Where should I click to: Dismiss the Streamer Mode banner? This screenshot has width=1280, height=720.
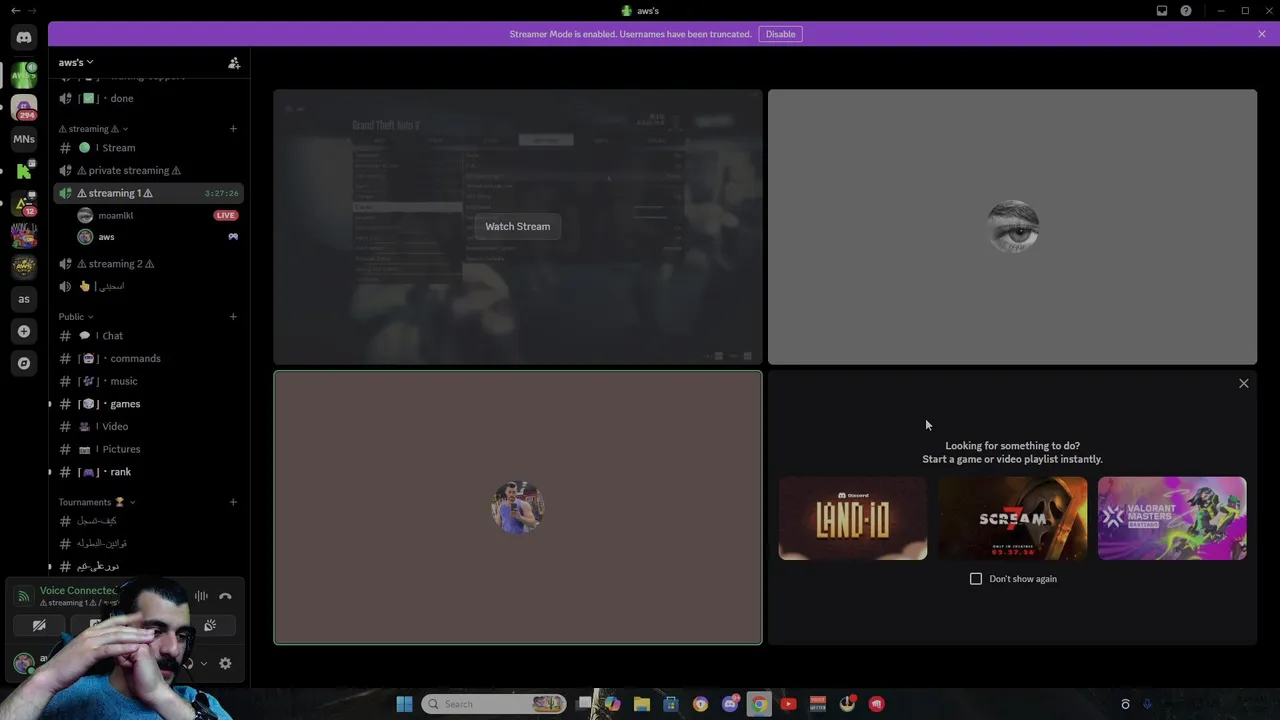(x=1262, y=34)
